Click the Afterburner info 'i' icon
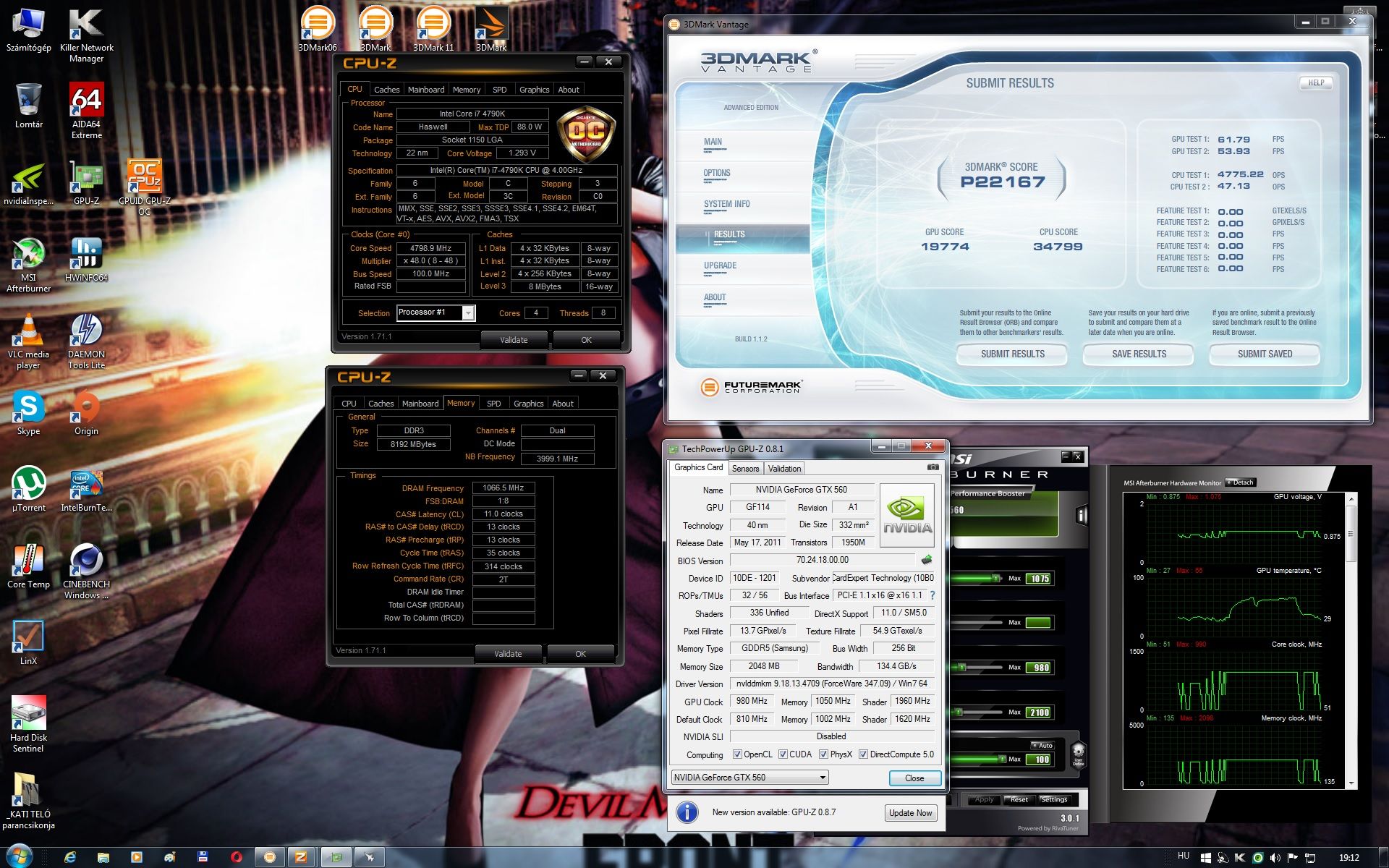This screenshot has height=868, width=1389. (x=1082, y=515)
